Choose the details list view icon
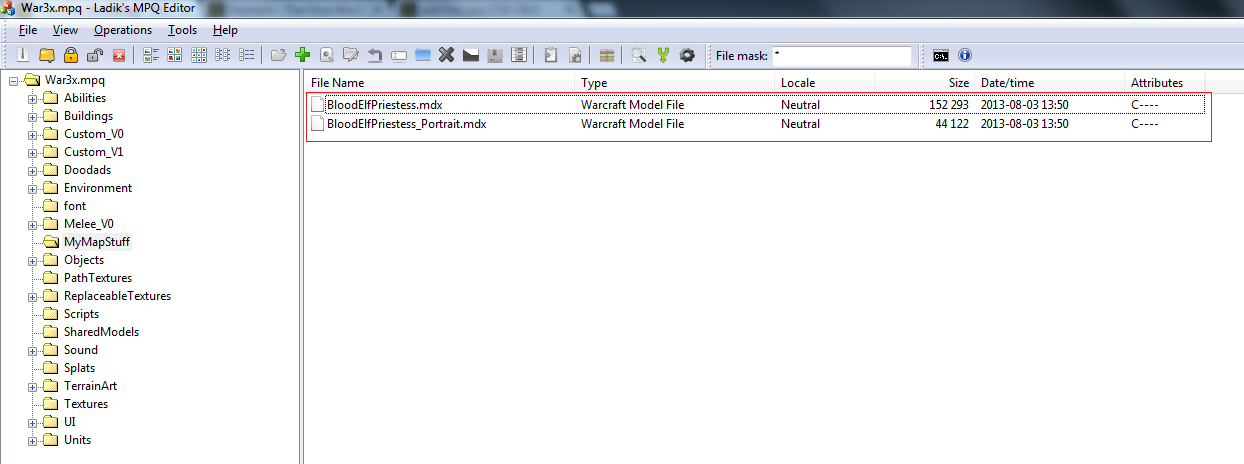Image resolution: width=1244 pixels, height=464 pixels. point(246,55)
